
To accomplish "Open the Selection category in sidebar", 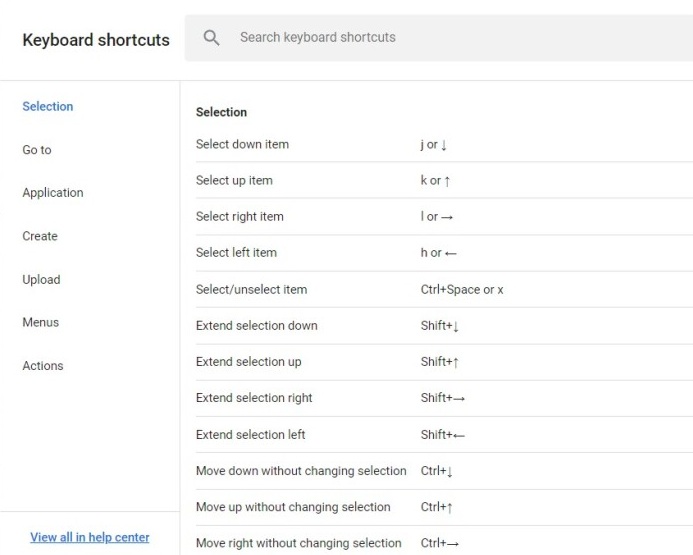I will click(x=48, y=106).
